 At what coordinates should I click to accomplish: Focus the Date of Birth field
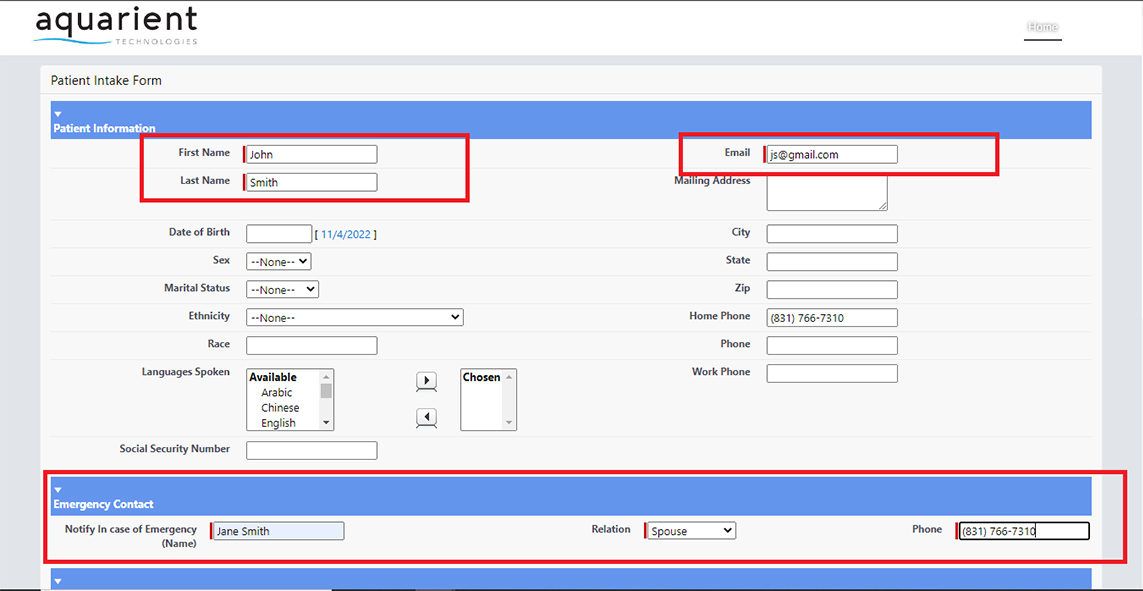click(279, 234)
